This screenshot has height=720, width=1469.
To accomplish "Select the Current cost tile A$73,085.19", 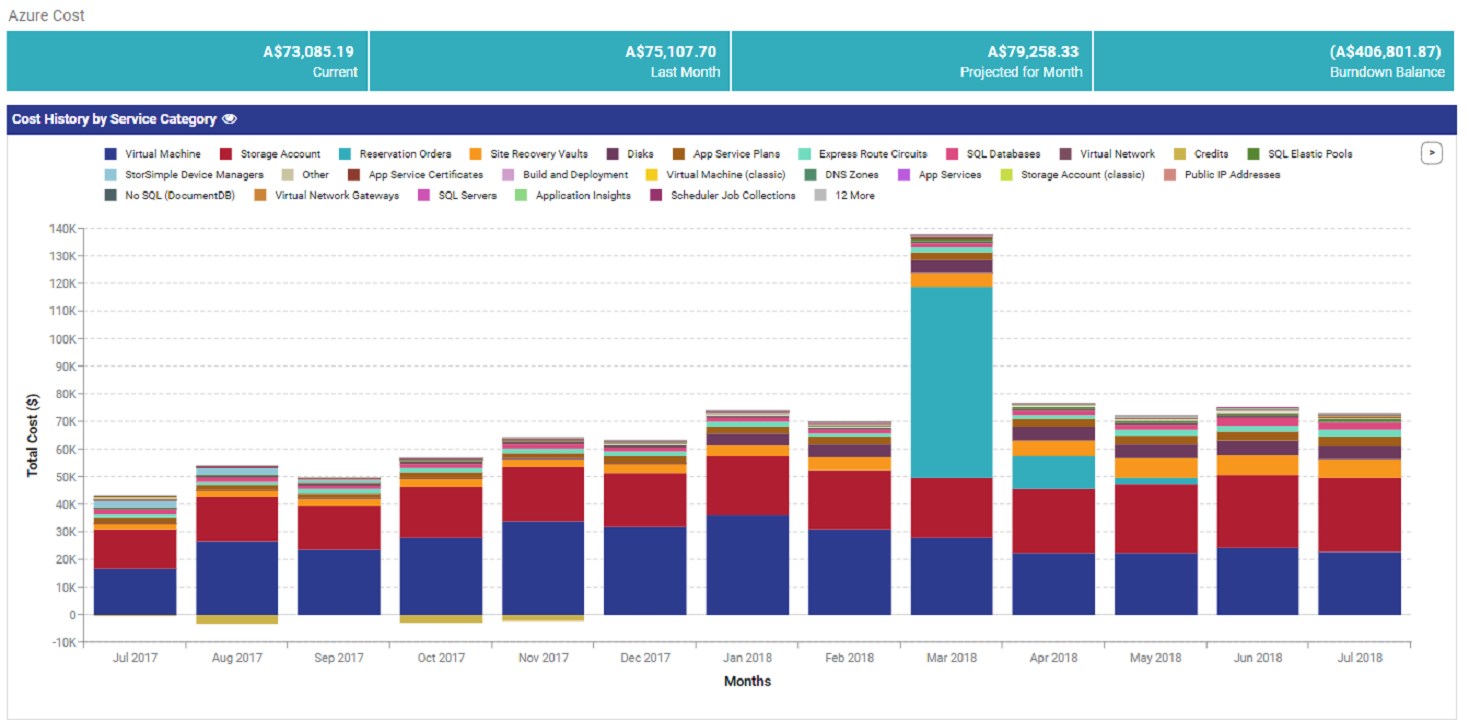I will point(188,61).
